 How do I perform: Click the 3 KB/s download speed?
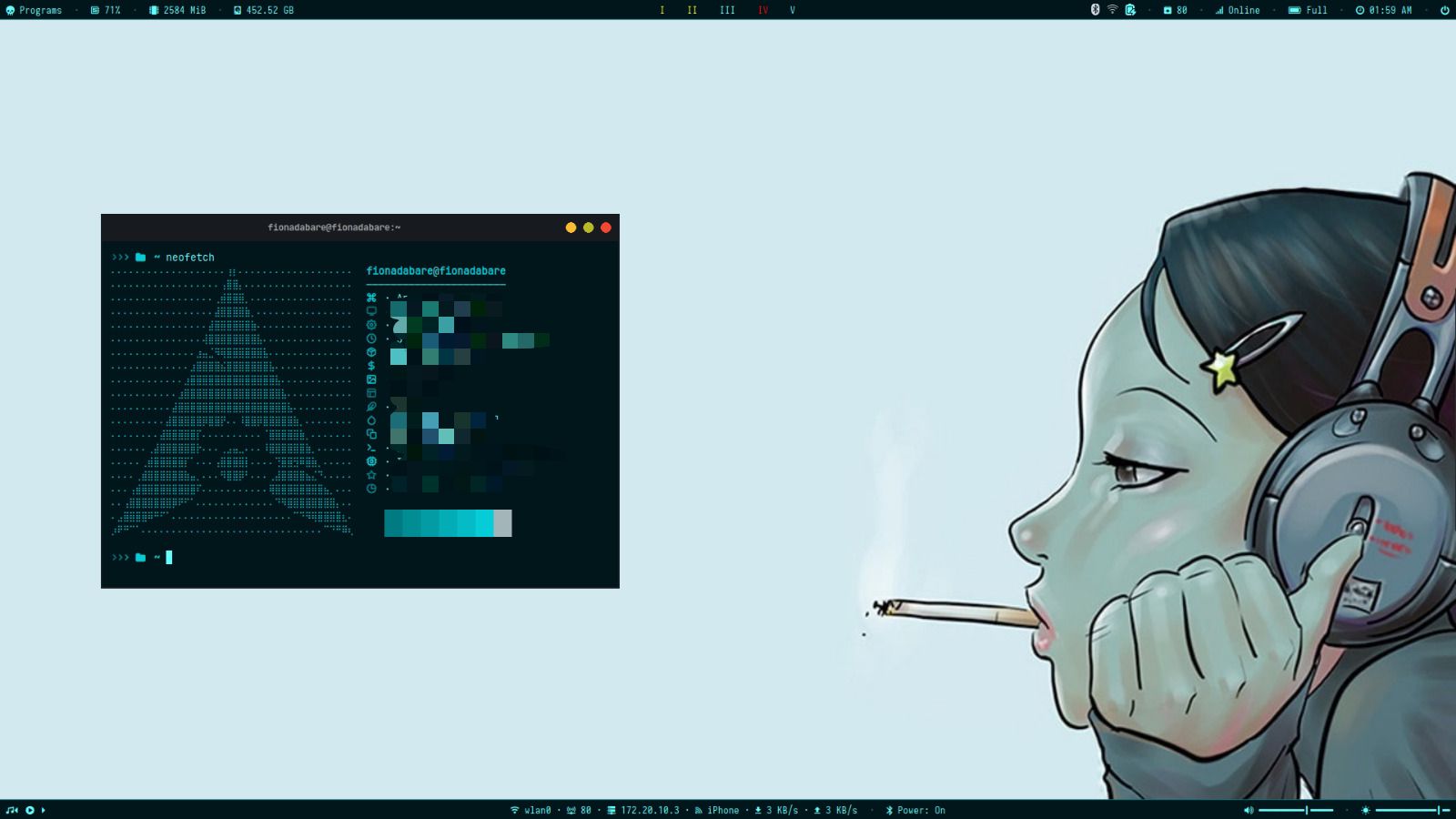(776, 810)
